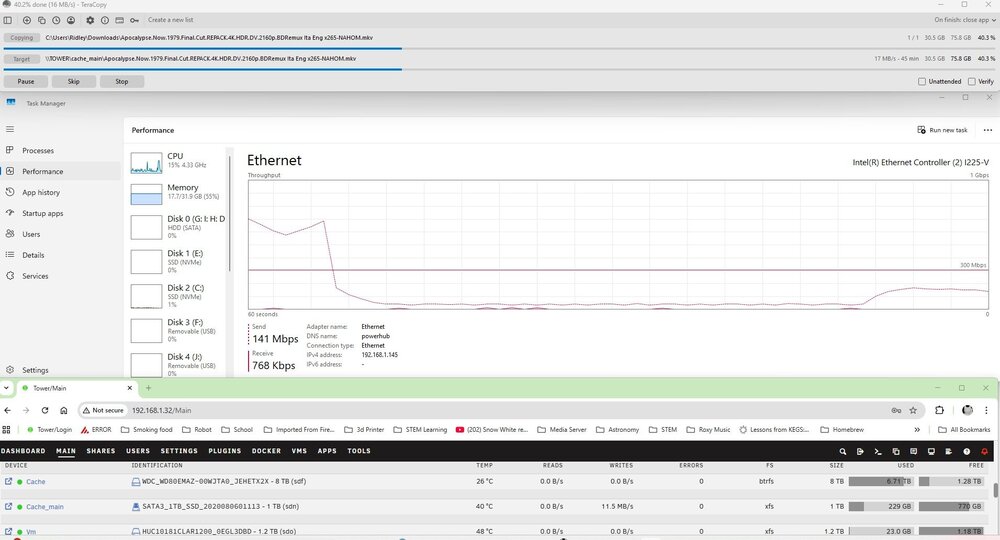Toggle Task Manager hamburger navigation menu

click(10, 129)
